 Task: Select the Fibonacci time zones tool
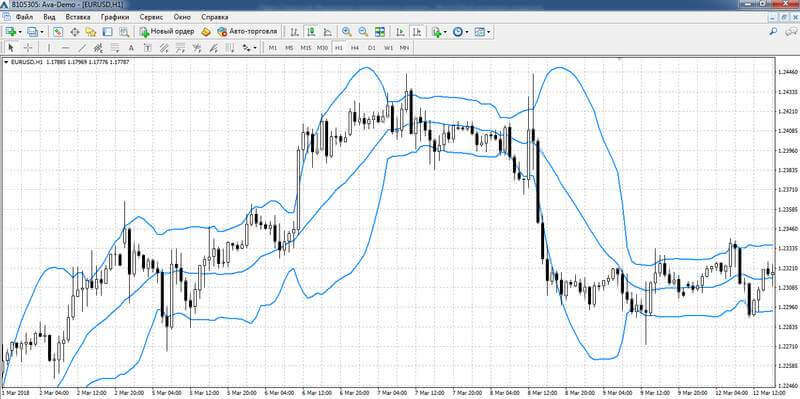pyautogui.click(x=230, y=47)
